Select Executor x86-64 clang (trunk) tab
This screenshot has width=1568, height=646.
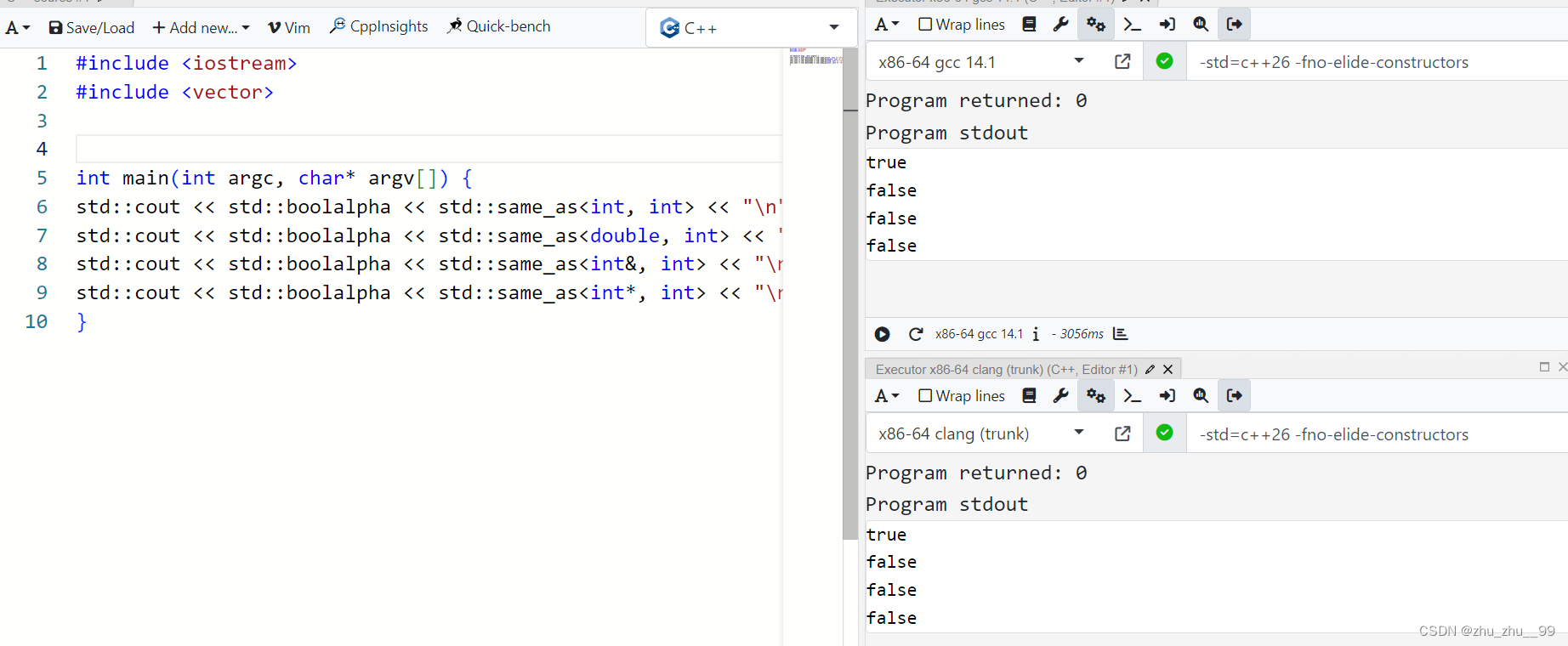[1007, 370]
